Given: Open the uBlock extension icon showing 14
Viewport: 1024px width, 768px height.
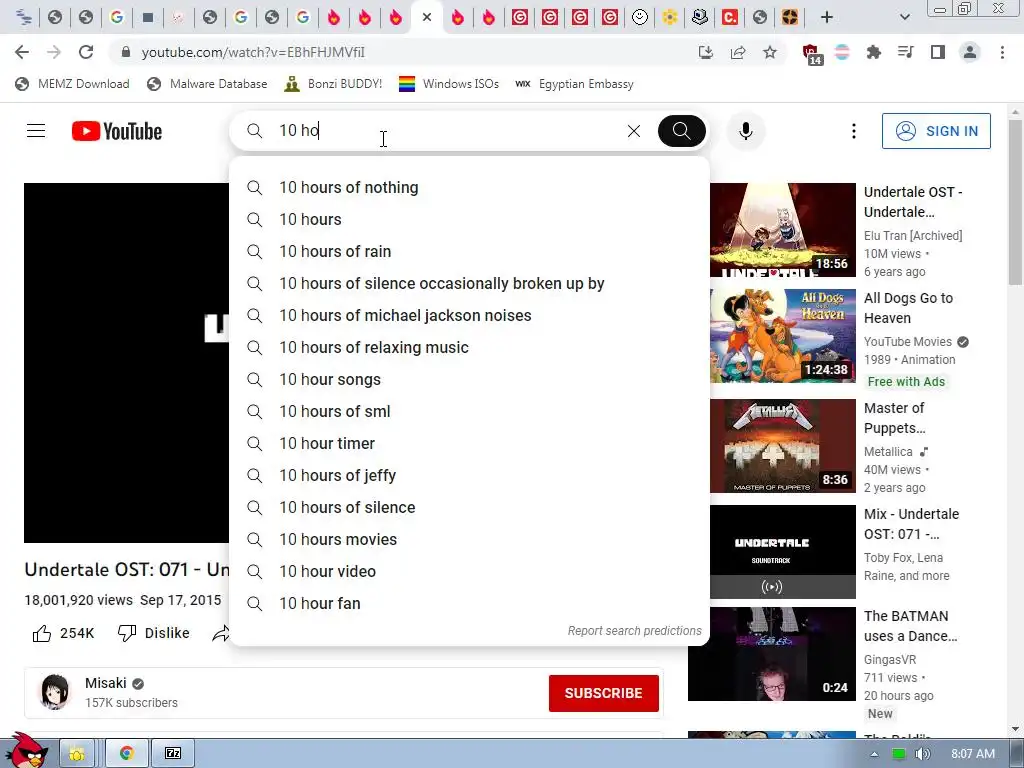Looking at the screenshot, I should 811,54.
